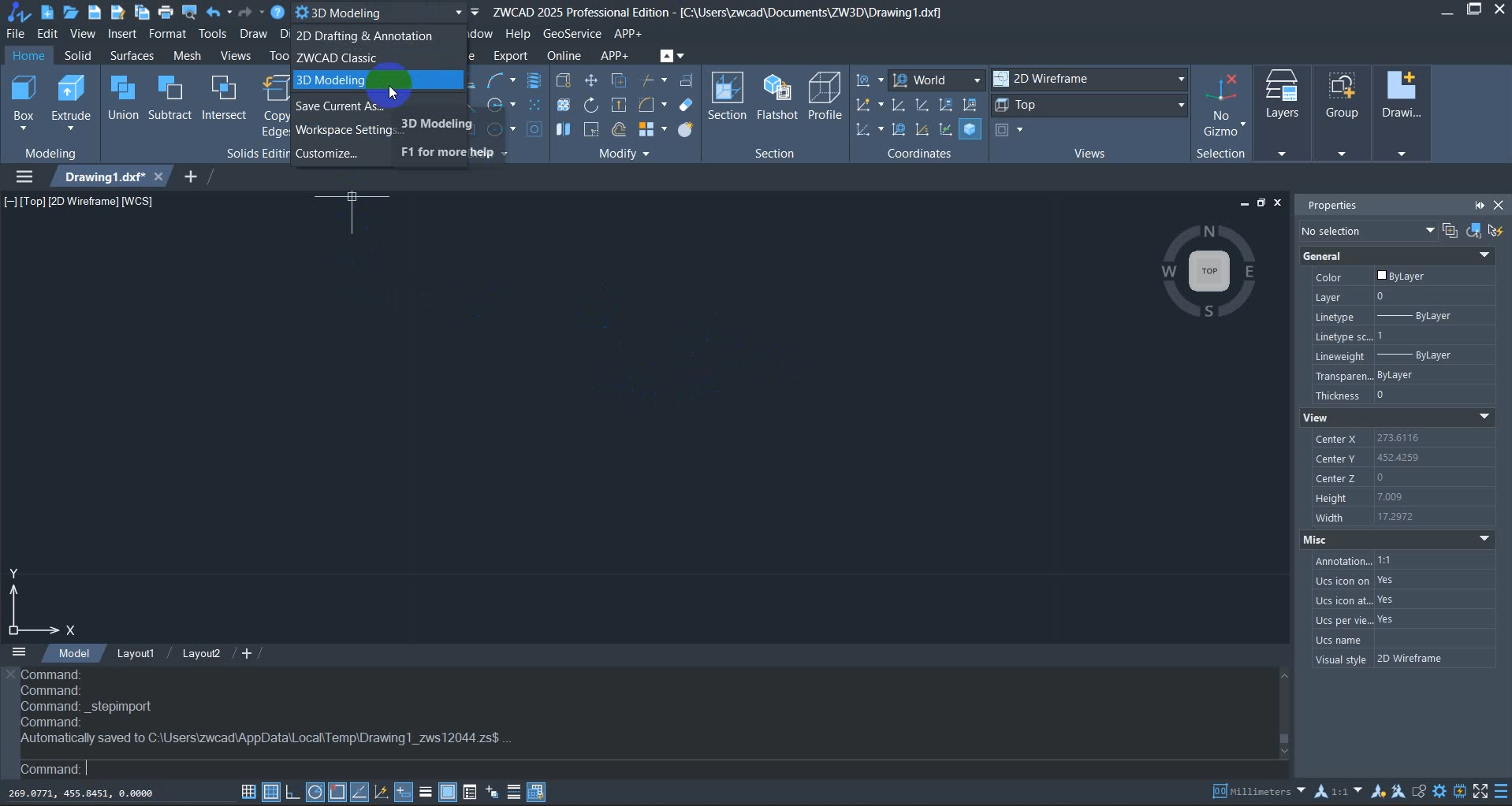
Task: Open the GeoService menu
Action: click(572, 34)
